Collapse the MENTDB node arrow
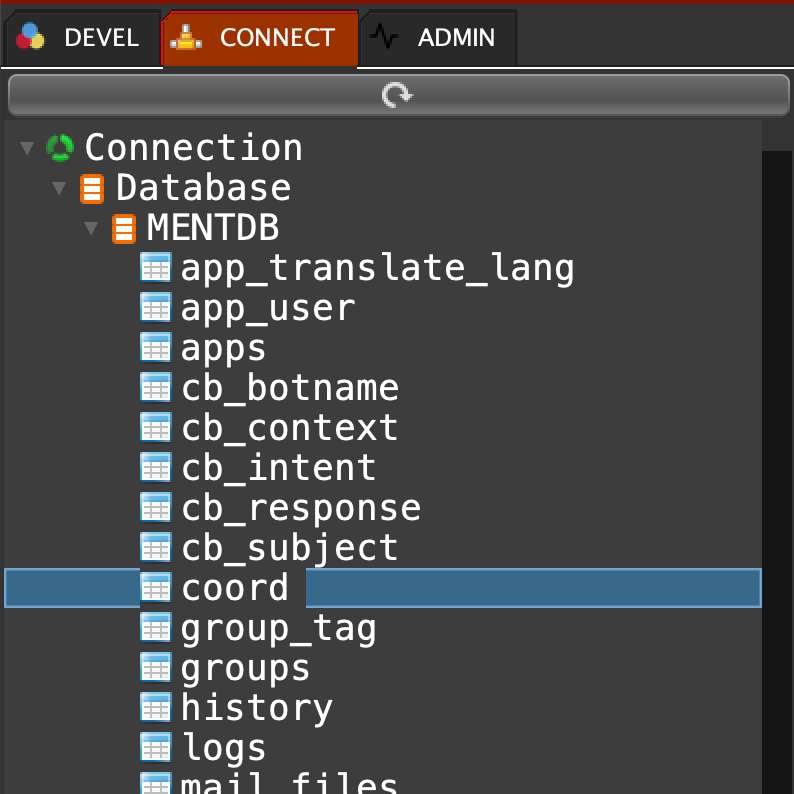The image size is (794, 794). pos(91,228)
